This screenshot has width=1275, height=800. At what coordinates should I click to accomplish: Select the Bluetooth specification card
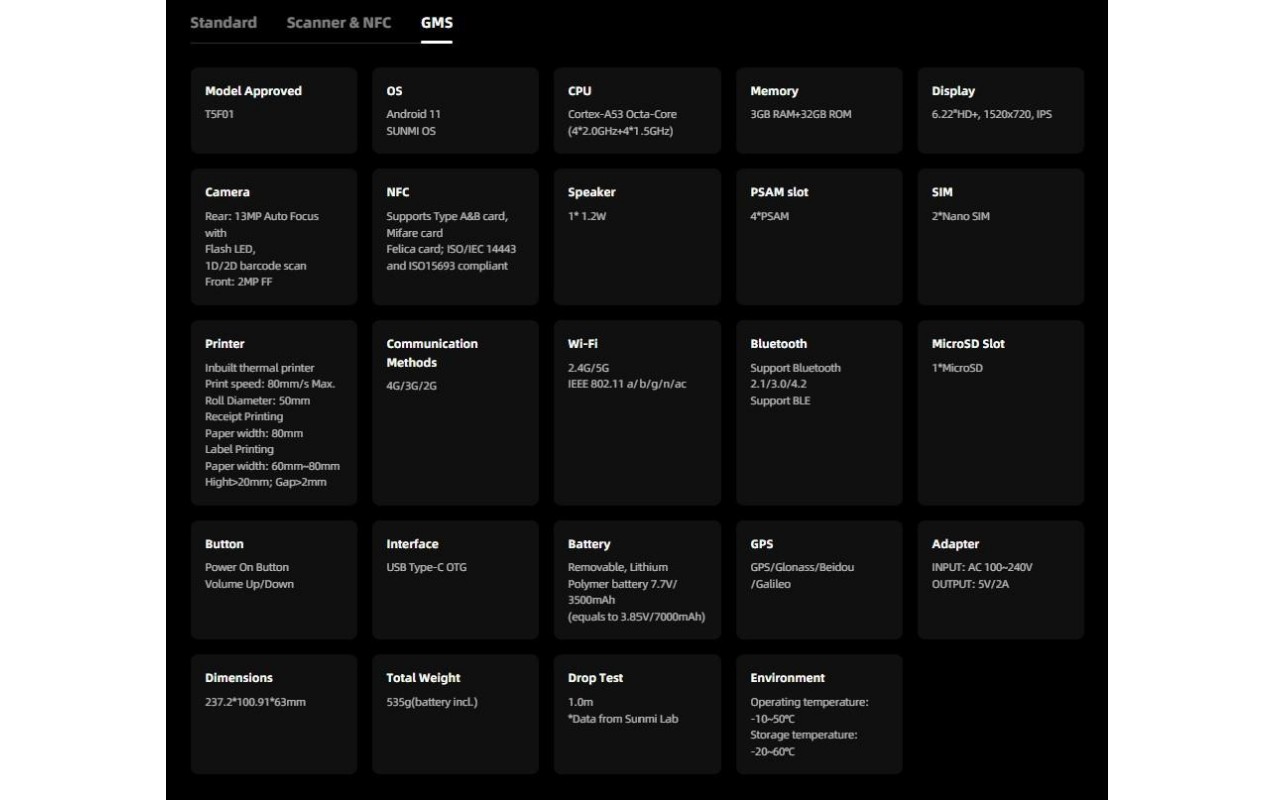click(x=819, y=413)
